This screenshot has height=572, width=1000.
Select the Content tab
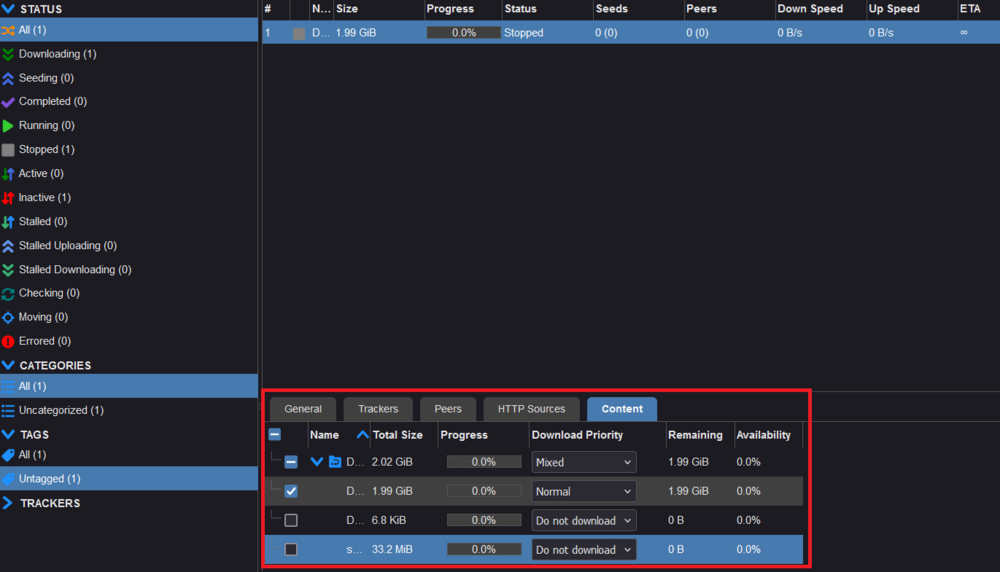(x=622, y=409)
